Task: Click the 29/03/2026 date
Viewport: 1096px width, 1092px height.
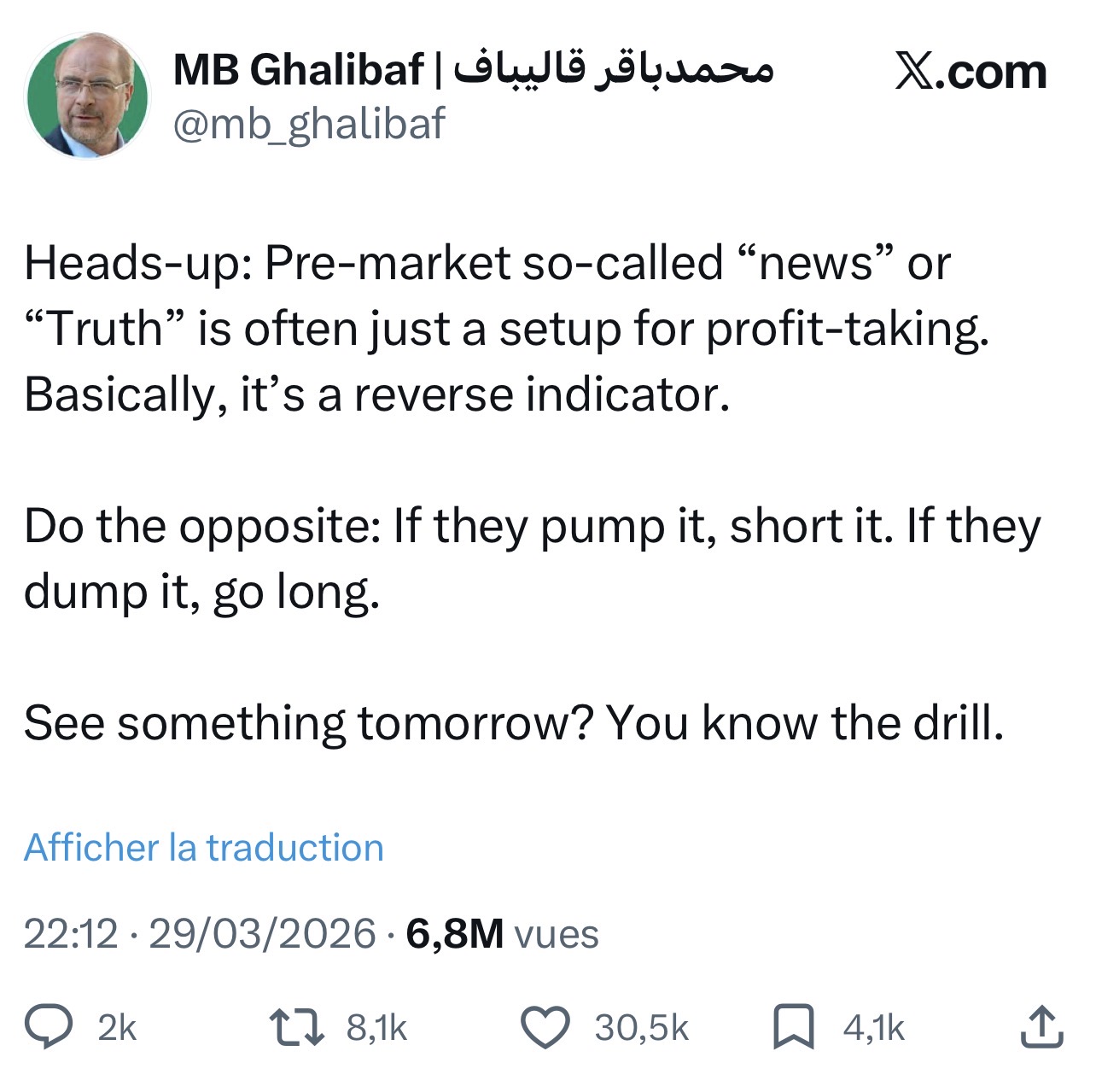Action: click(x=262, y=933)
